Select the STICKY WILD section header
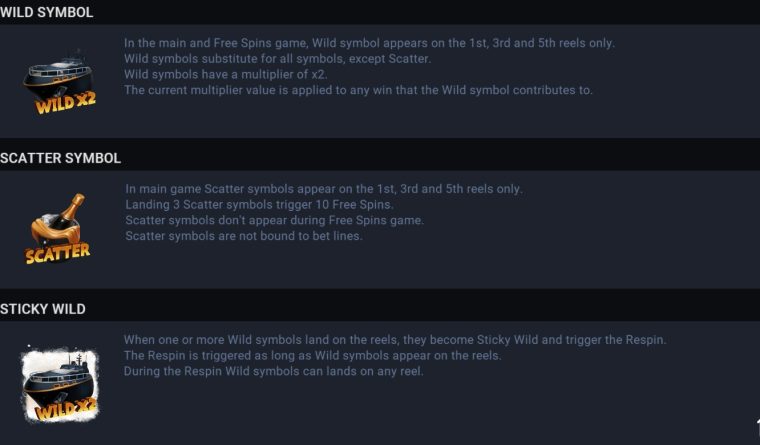The height and width of the screenshot is (445, 760). point(43,309)
